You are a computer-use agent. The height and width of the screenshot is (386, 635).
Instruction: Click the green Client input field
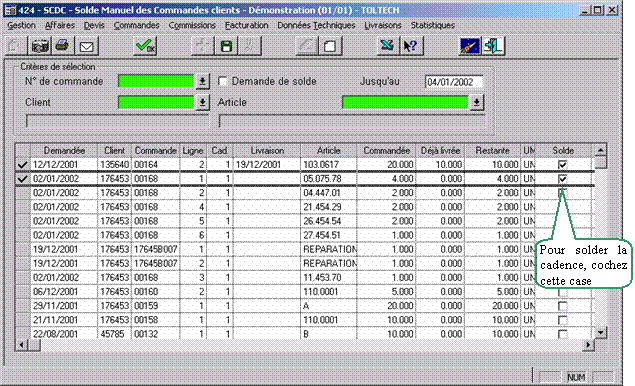[x=156, y=102]
